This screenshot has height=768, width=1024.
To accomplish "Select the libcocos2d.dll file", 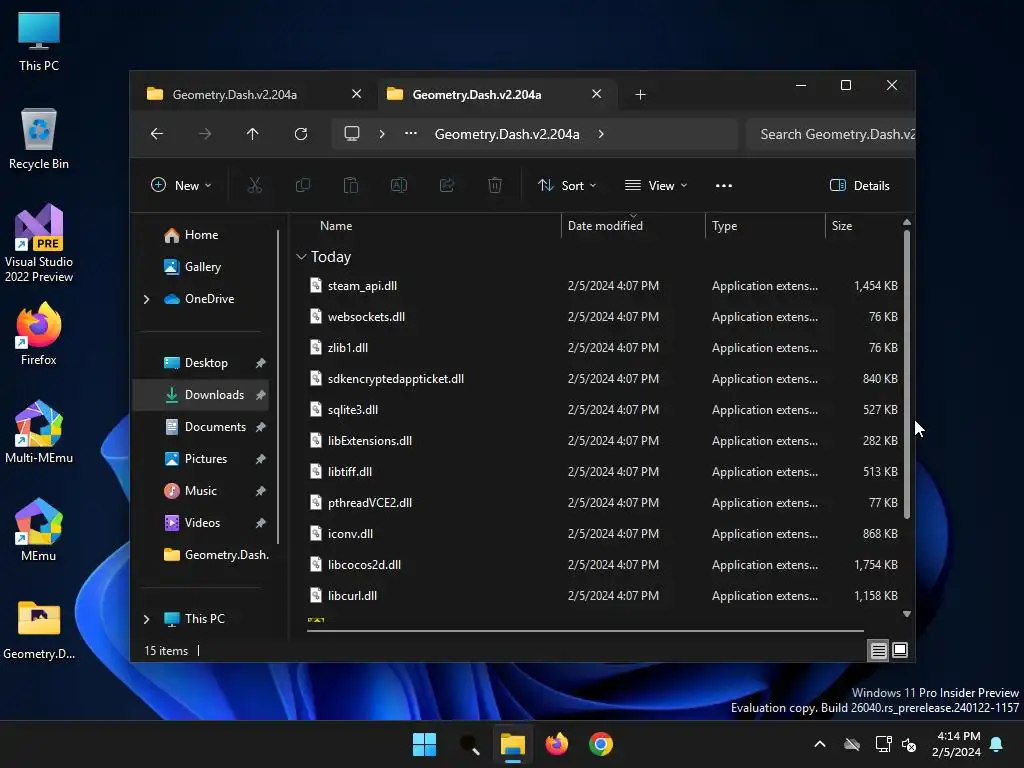I will click(x=603, y=565).
